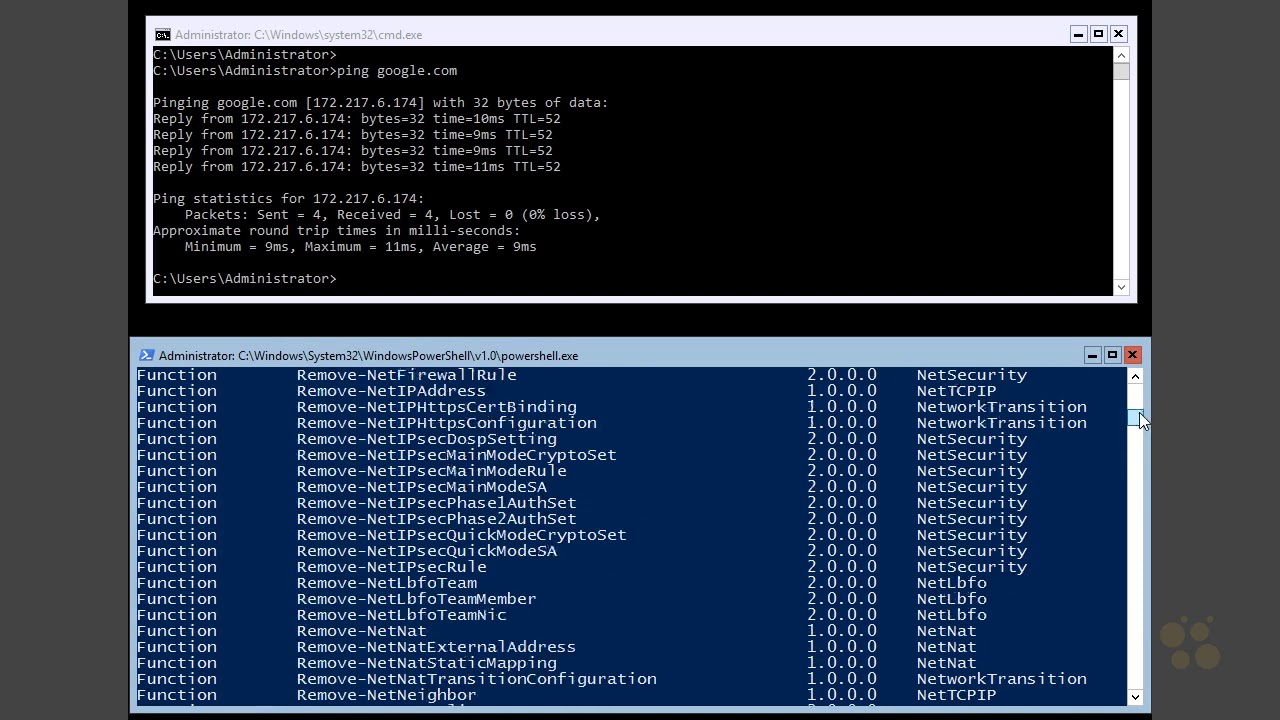Click Remove-NetIPHttpsConfiguration entry
The image size is (1280, 720).
click(447, 423)
